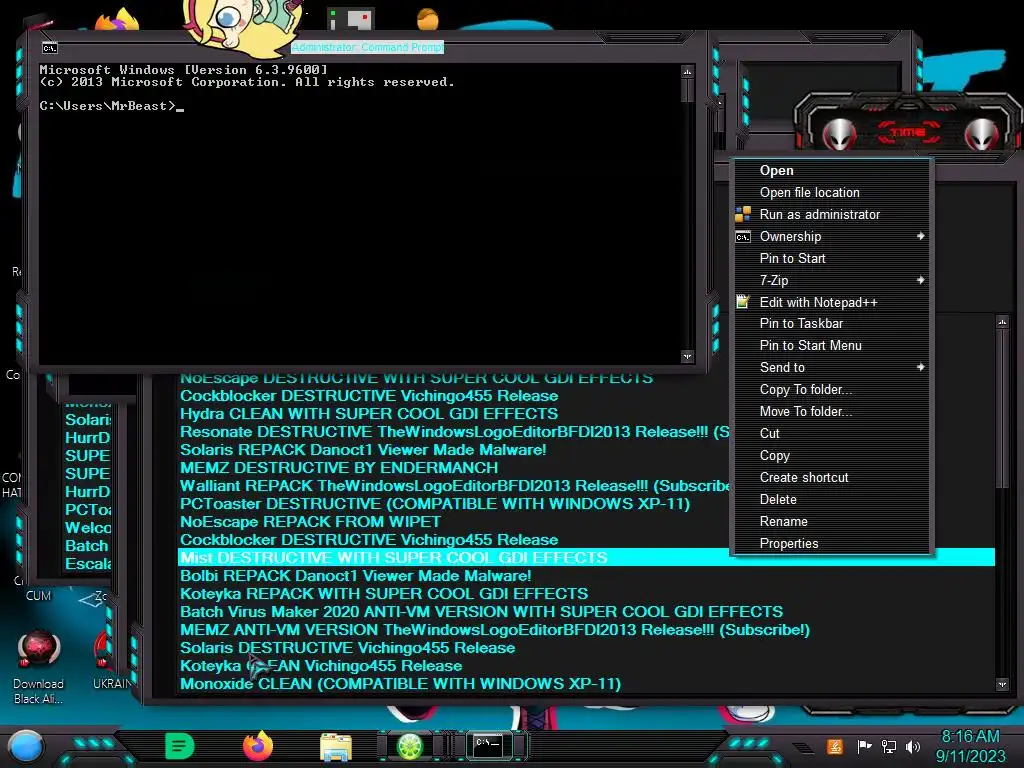Open Action Center flag icon

(864, 746)
